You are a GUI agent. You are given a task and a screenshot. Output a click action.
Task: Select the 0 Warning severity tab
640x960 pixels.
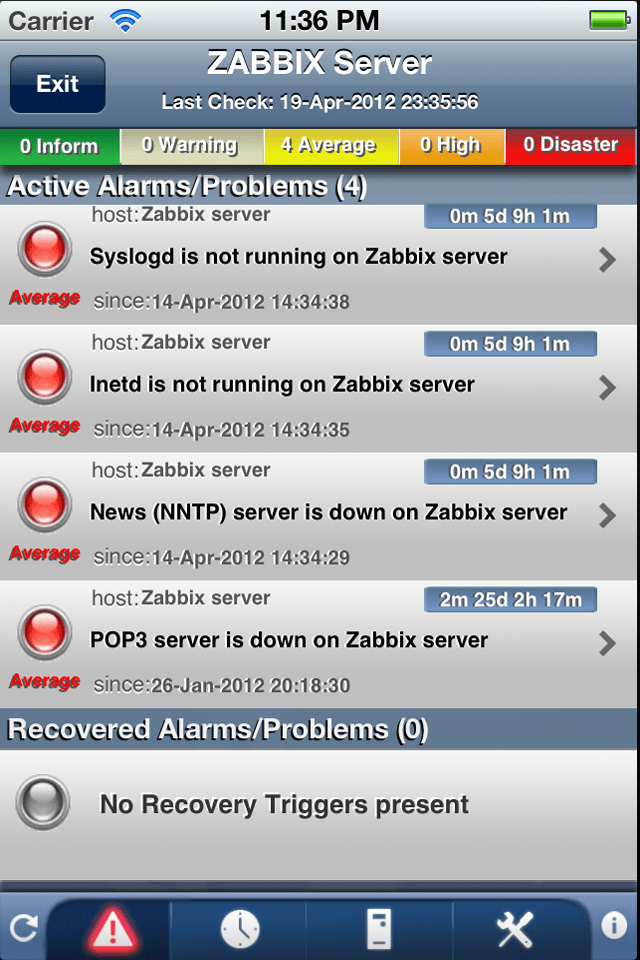point(192,146)
